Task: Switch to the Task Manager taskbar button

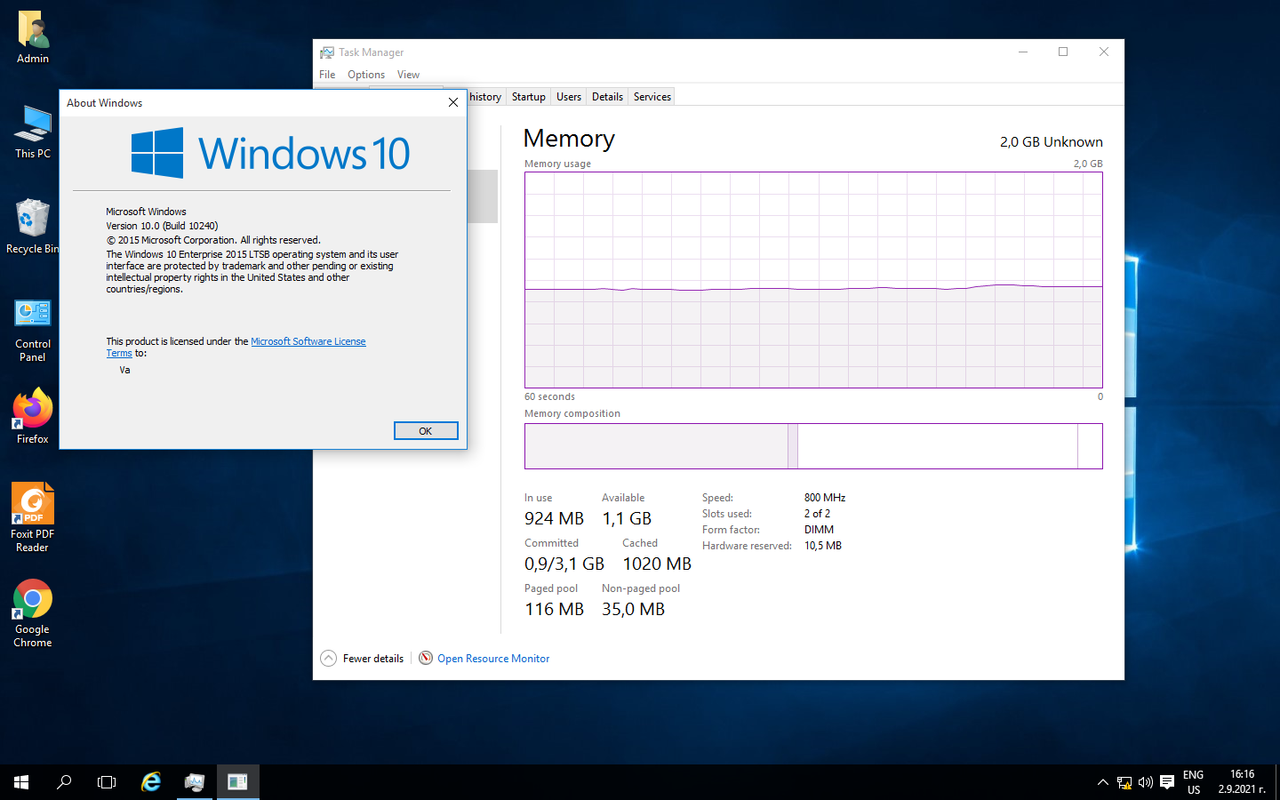Action: pyautogui.click(x=195, y=782)
